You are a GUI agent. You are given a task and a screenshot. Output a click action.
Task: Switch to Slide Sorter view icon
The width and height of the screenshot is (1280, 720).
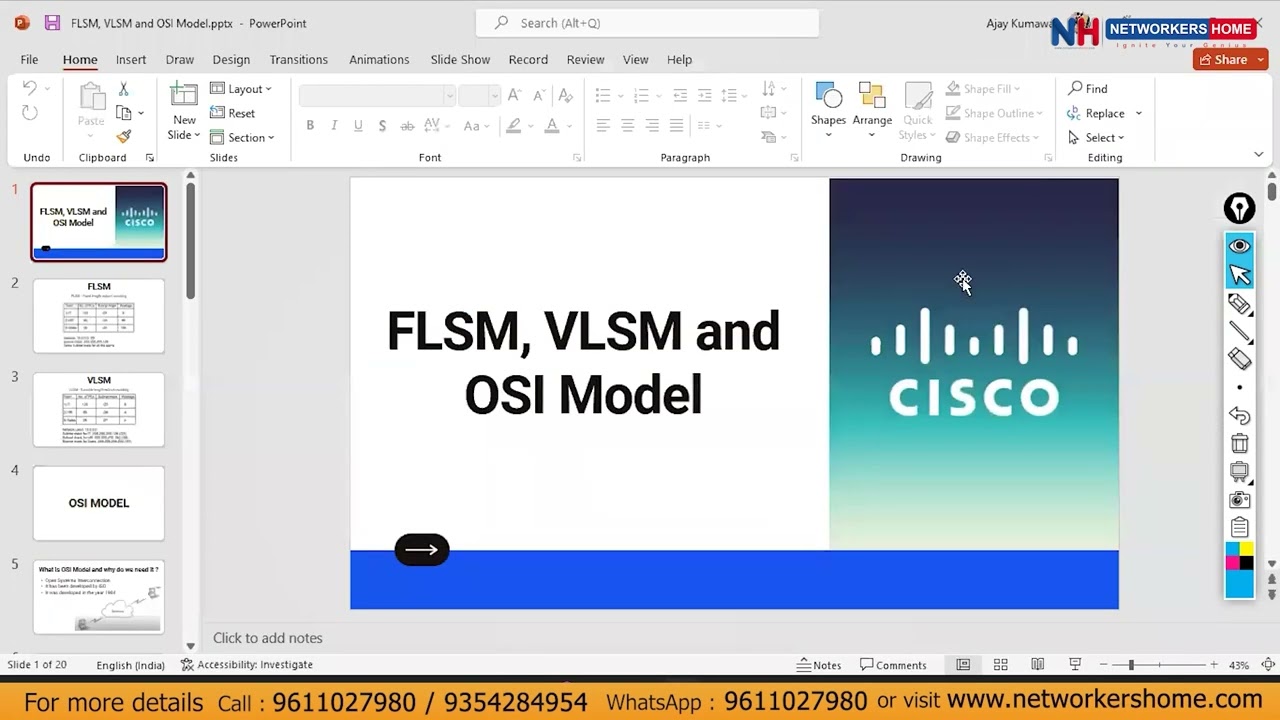point(1000,665)
